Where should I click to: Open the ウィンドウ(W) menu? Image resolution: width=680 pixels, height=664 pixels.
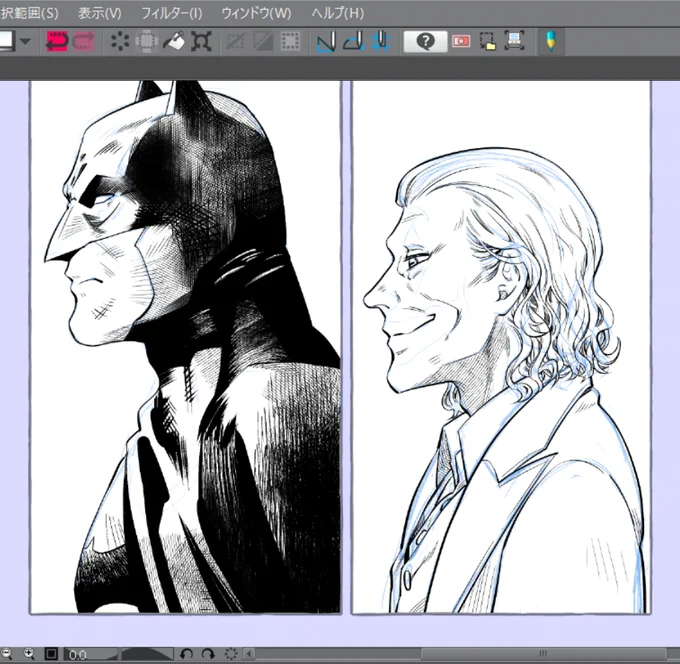pyautogui.click(x=256, y=13)
